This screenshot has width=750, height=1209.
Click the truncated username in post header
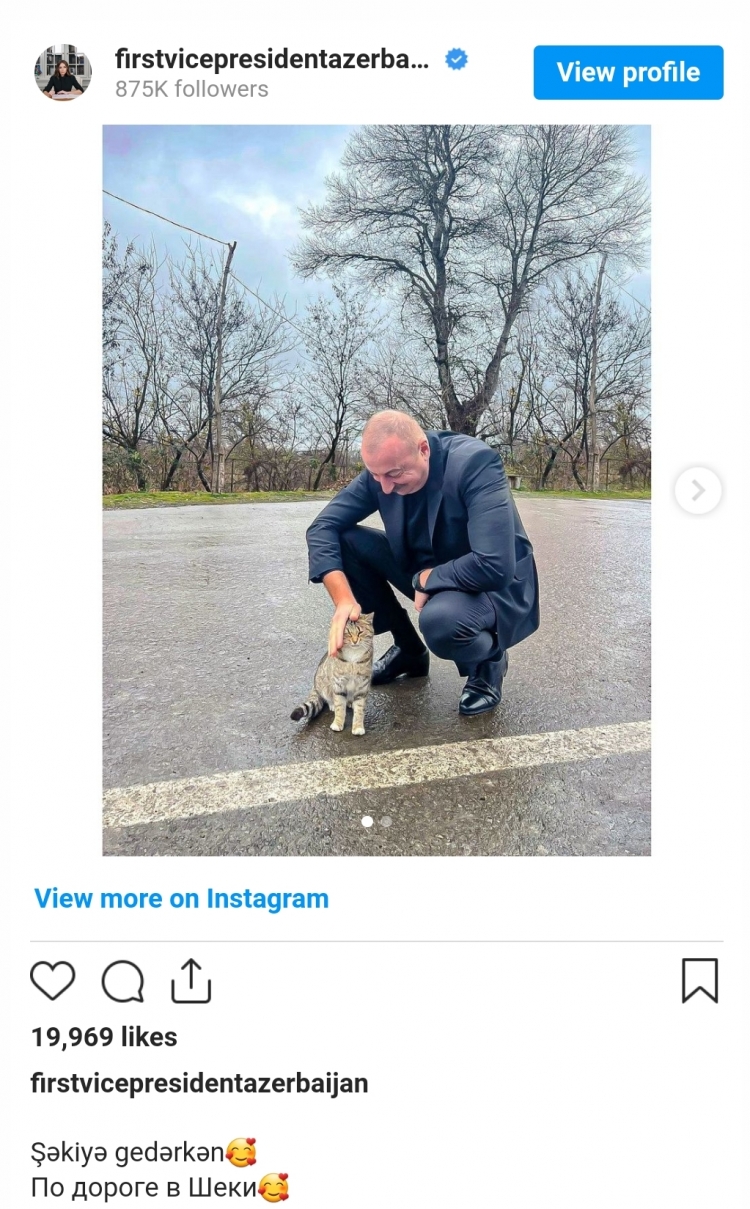[x=272, y=59]
